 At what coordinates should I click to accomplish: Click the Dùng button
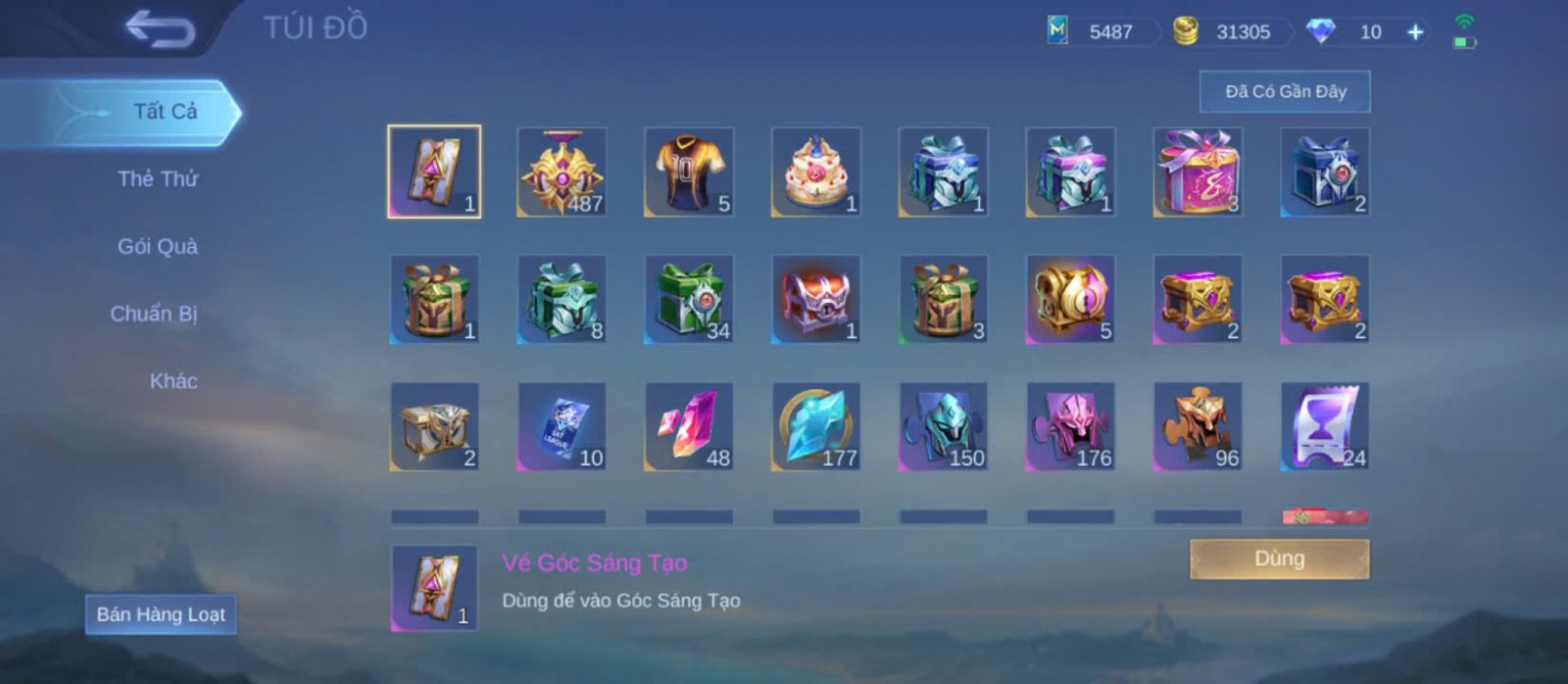click(x=1279, y=559)
